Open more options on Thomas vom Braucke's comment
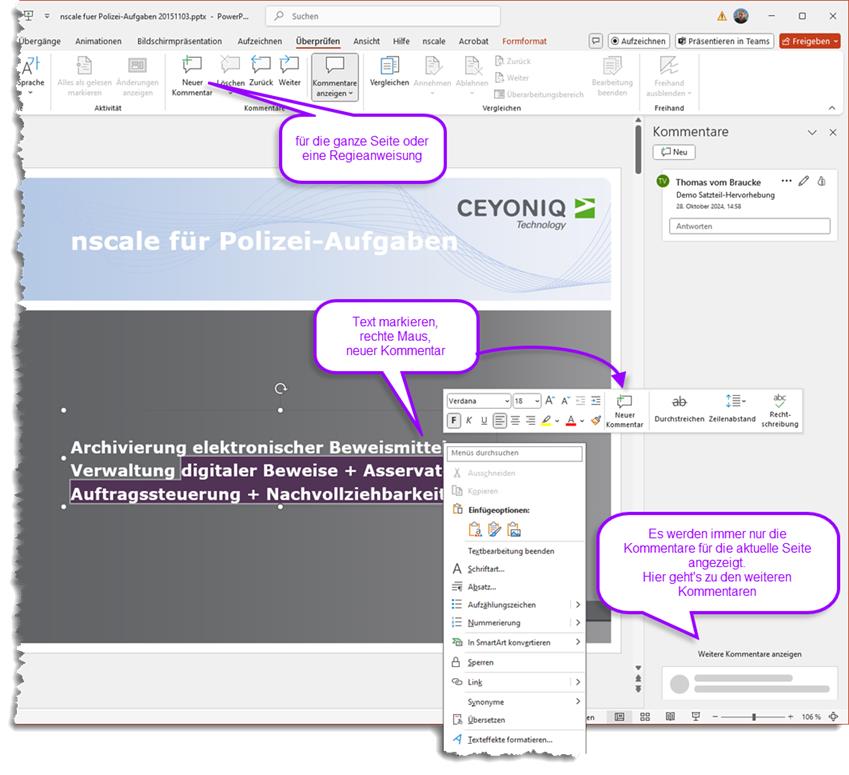The height and width of the screenshot is (775, 849). [x=786, y=181]
